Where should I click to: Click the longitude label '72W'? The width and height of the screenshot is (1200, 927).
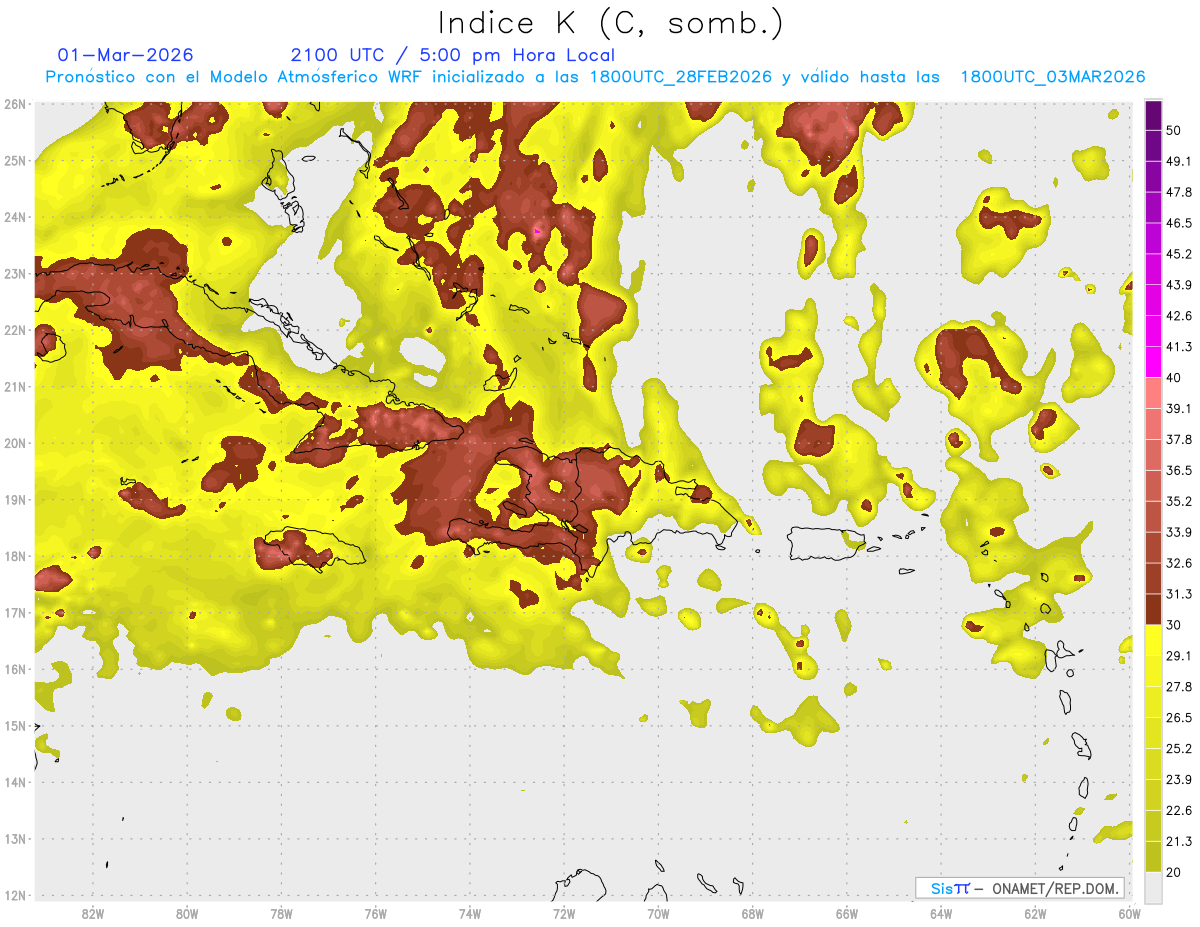[x=564, y=914]
